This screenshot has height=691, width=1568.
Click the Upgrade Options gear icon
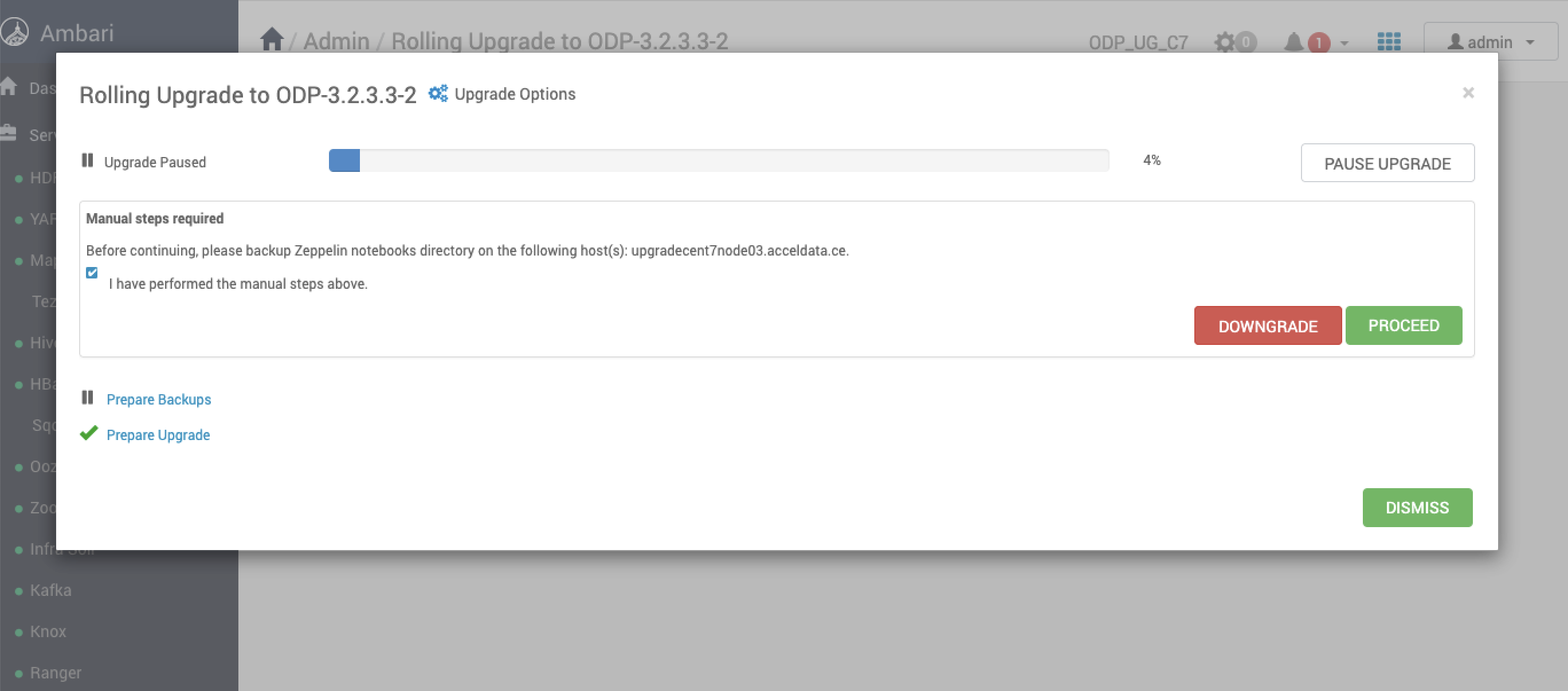pyautogui.click(x=438, y=94)
